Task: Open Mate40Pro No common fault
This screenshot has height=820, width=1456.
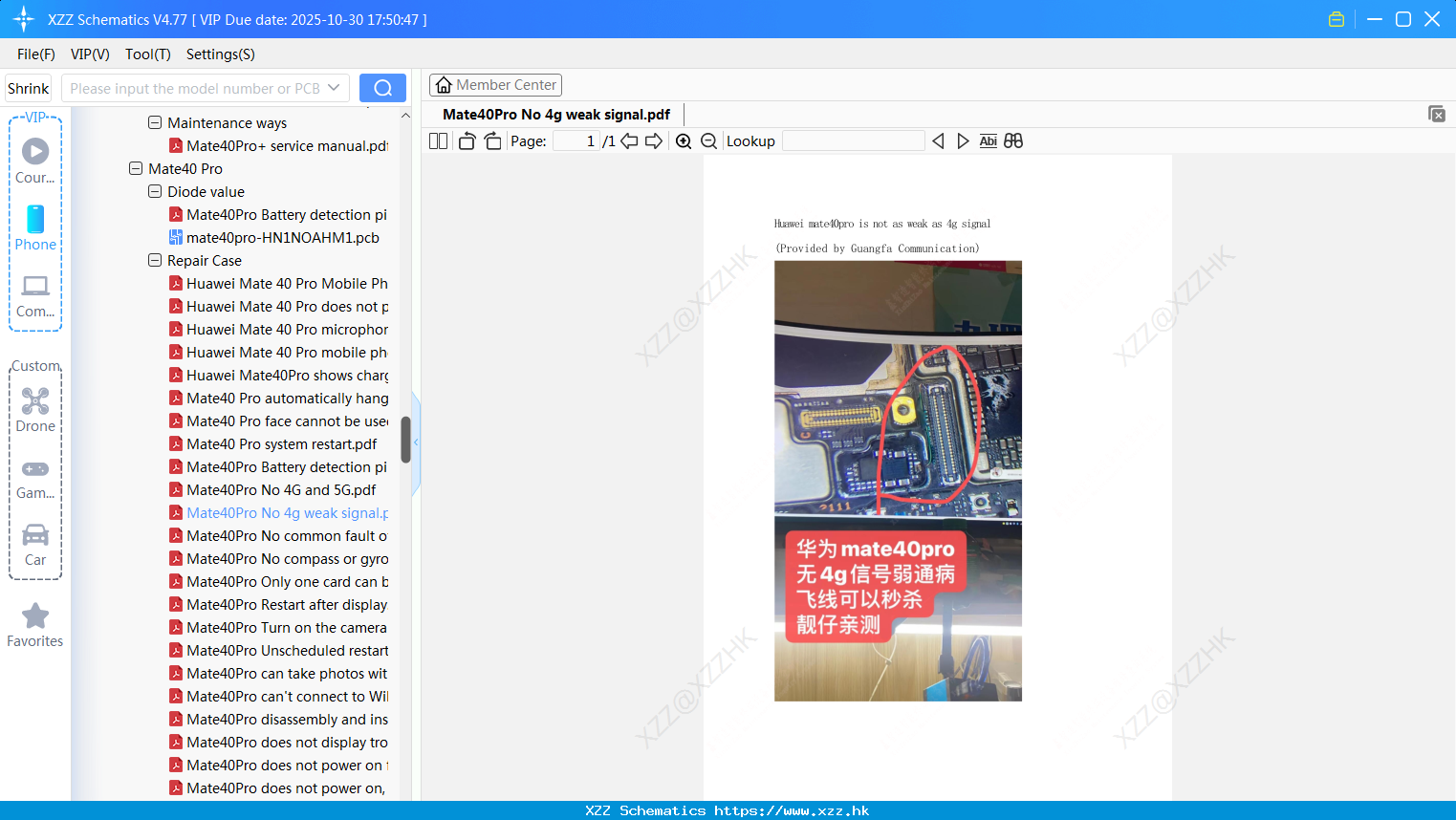Action: pos(278,536)
